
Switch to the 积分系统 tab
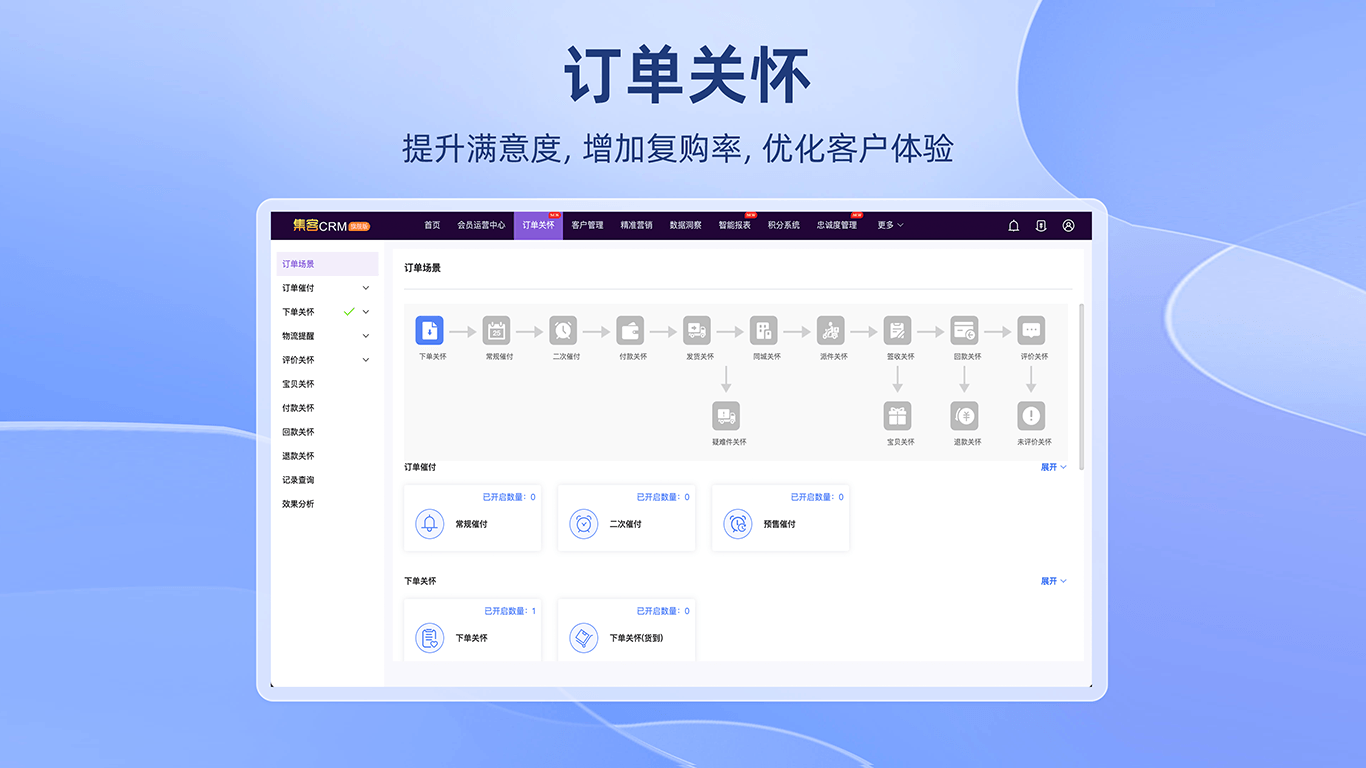(783, 226)
